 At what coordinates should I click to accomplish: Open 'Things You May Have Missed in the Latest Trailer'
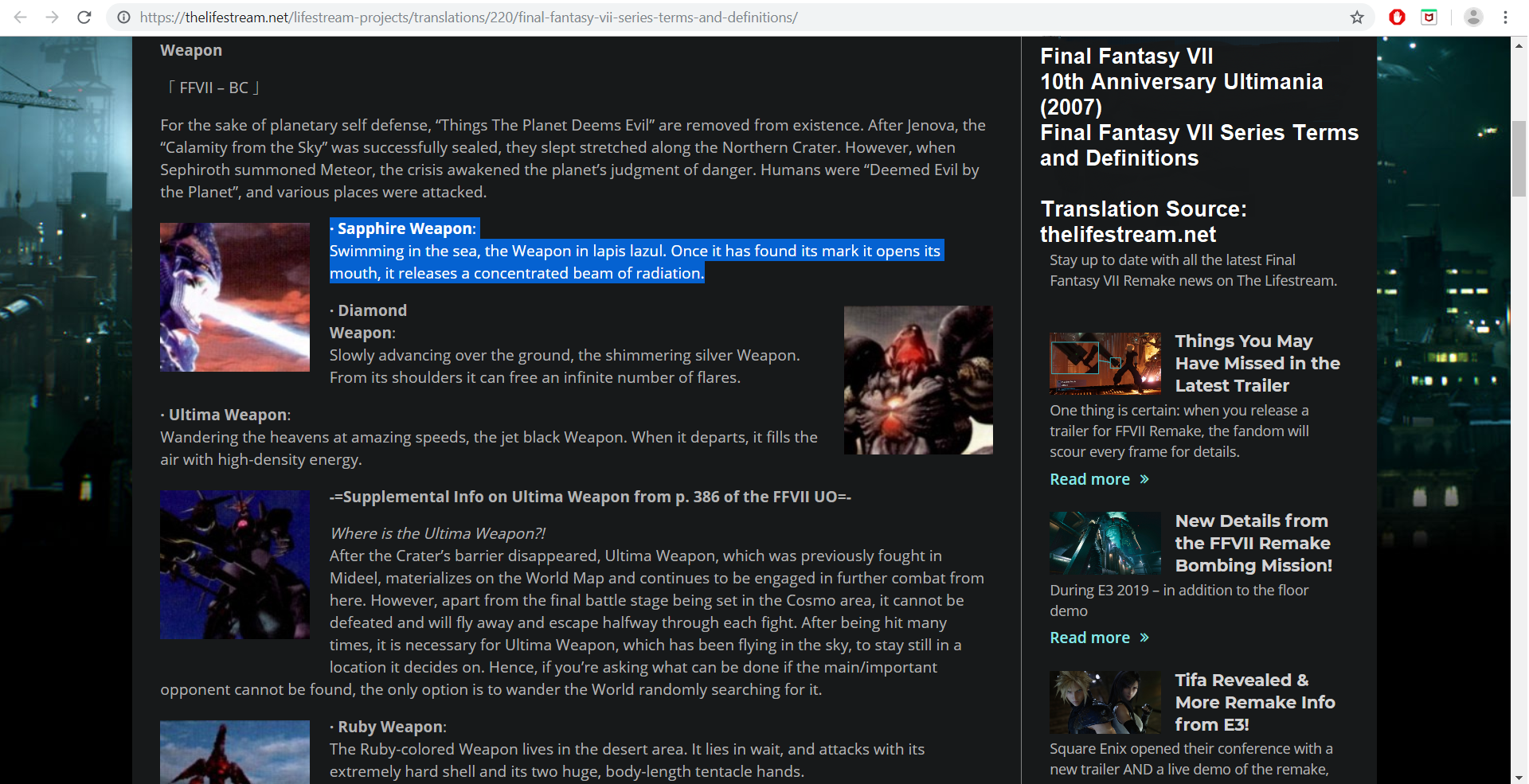(x=1257, y=363)
